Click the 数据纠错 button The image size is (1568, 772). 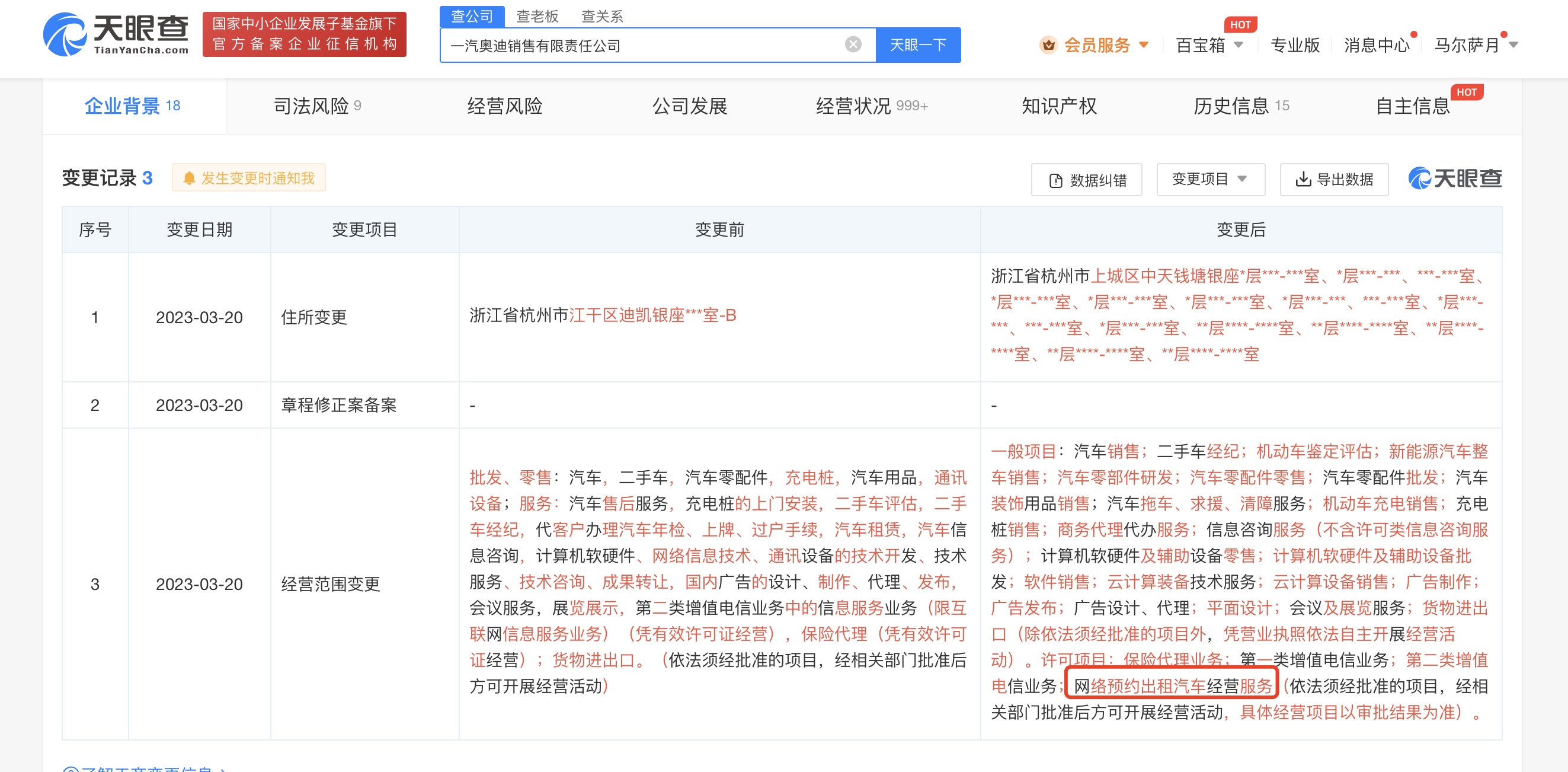[x=1087, y=180]
